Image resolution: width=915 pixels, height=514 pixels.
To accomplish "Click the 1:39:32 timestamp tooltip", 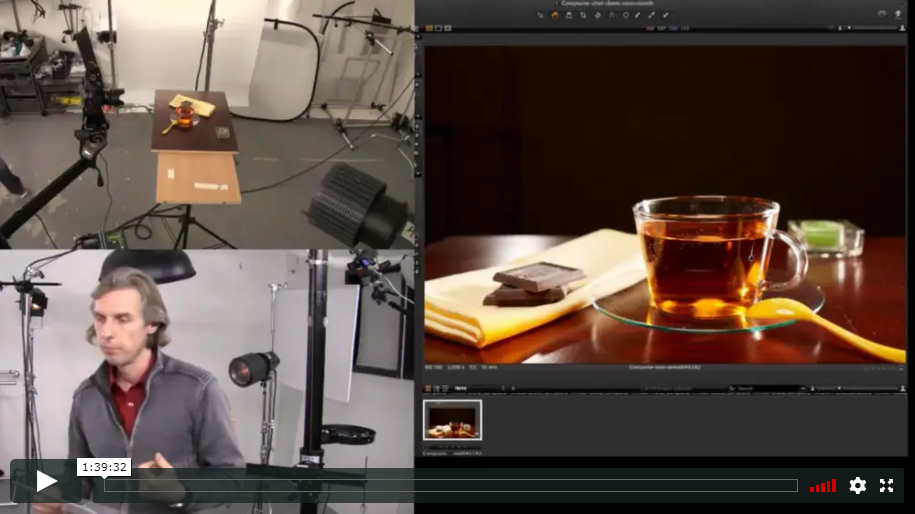I will coord(104,467).
